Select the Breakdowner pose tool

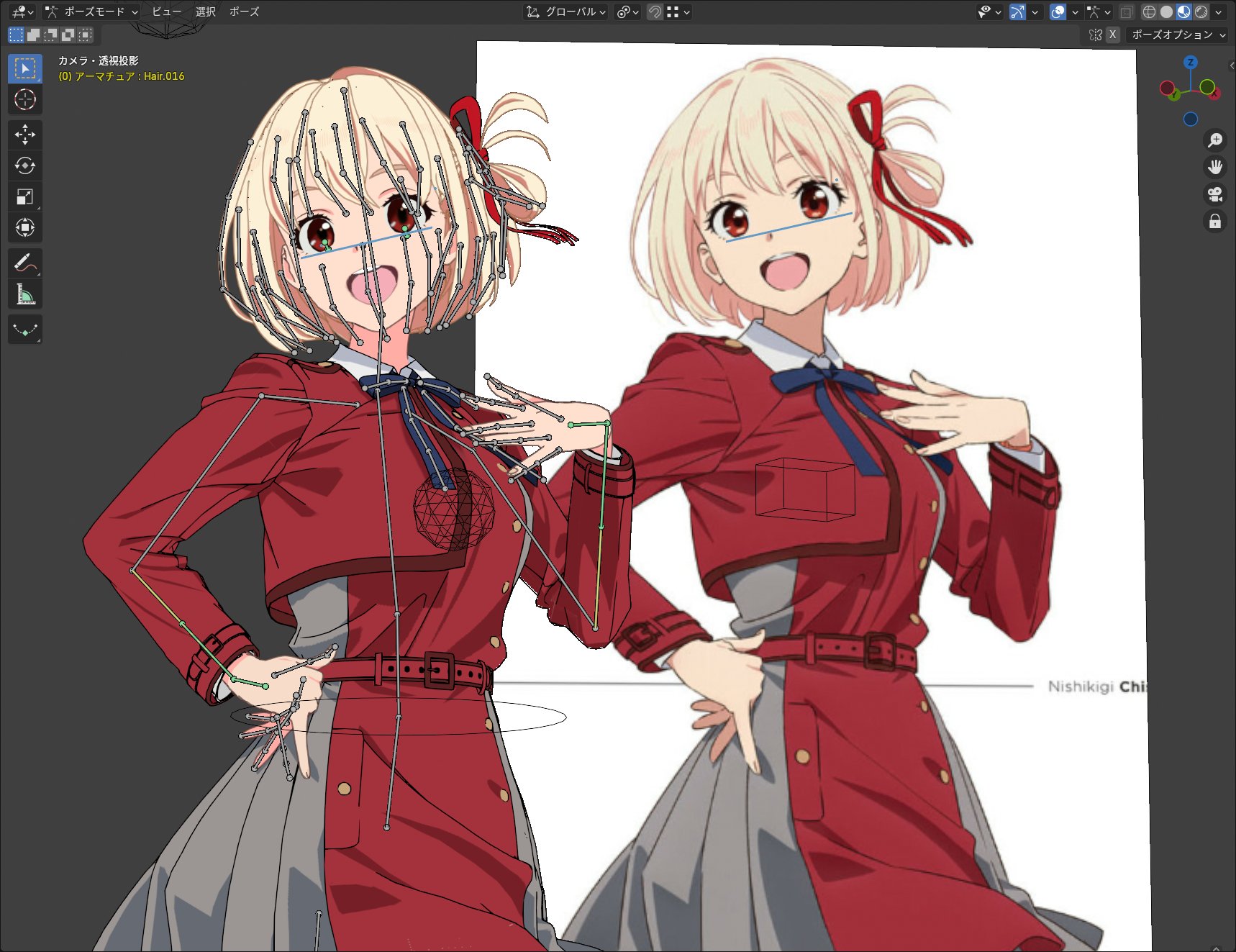25,330
